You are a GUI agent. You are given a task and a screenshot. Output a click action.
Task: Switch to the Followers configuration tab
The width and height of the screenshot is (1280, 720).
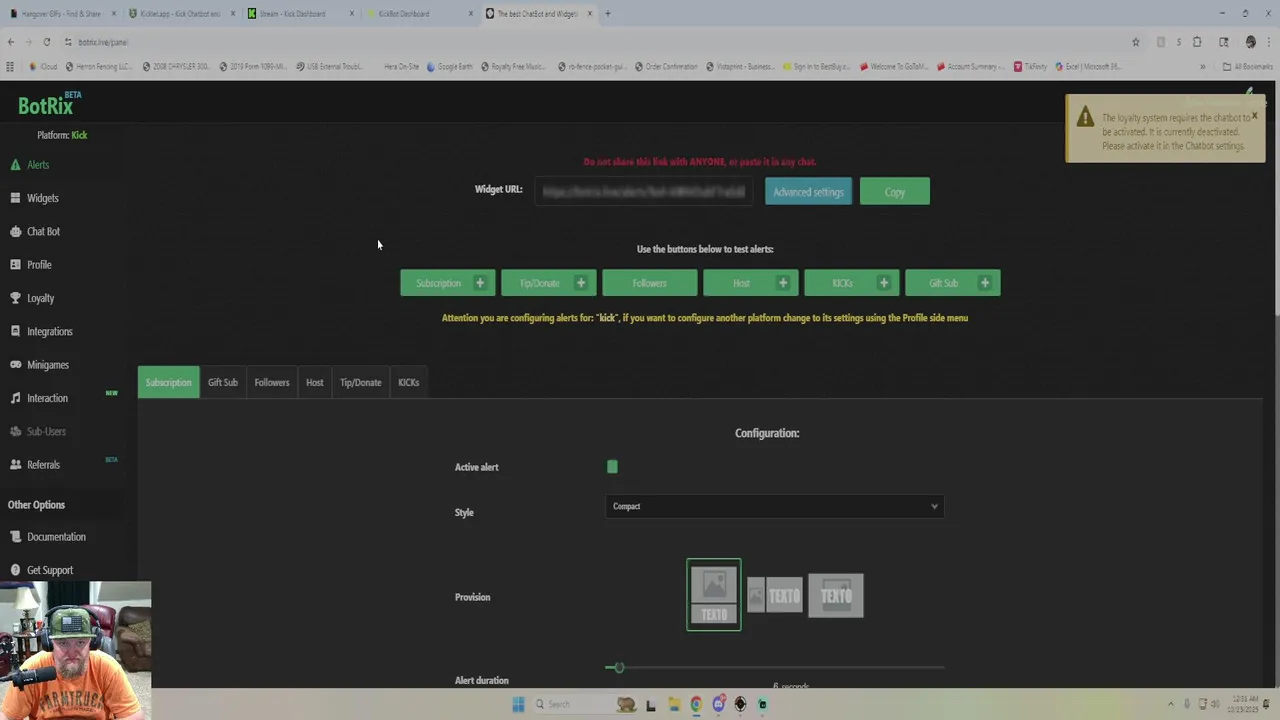272,382
